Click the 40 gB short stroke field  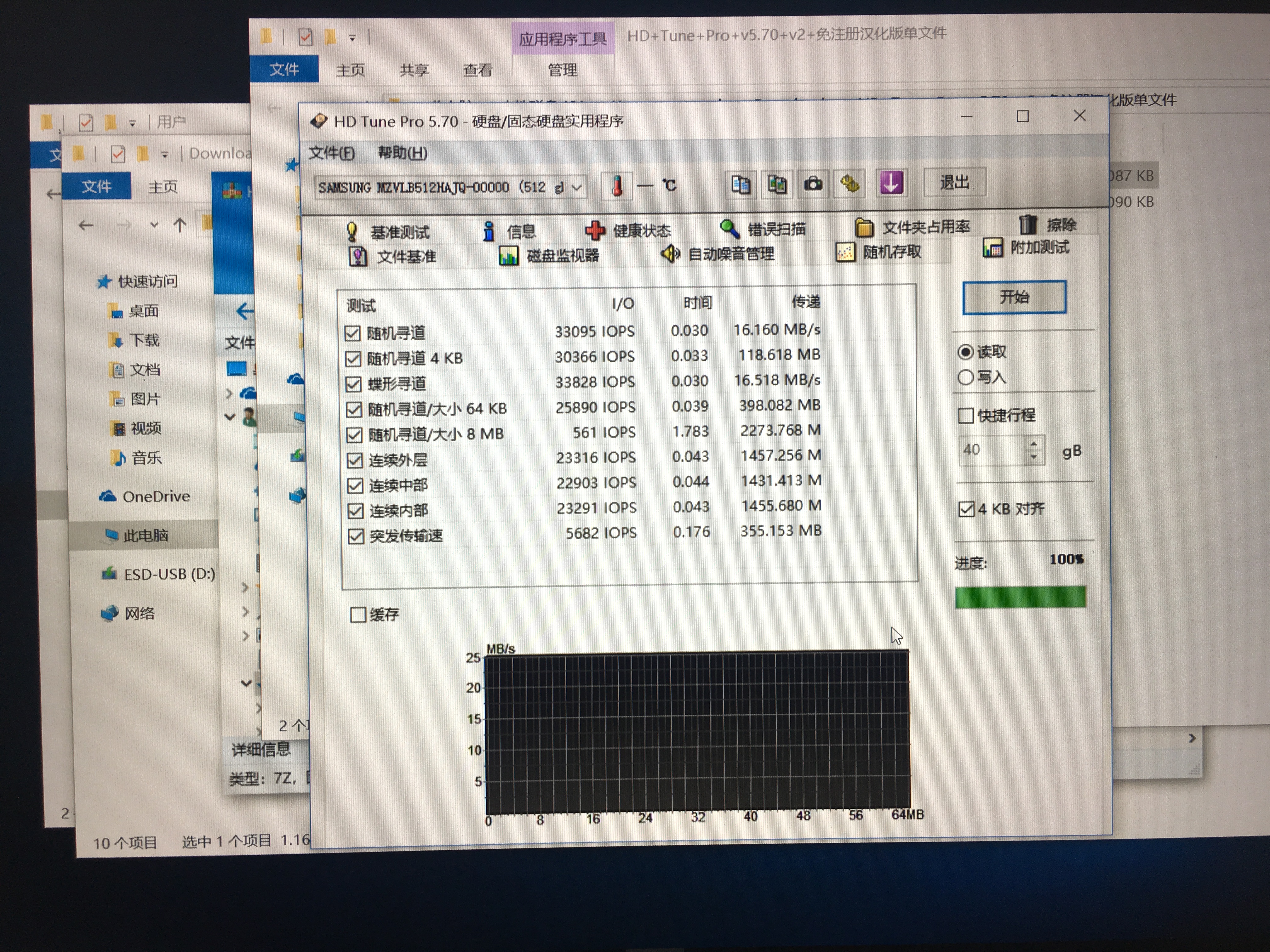coord(992,450)
